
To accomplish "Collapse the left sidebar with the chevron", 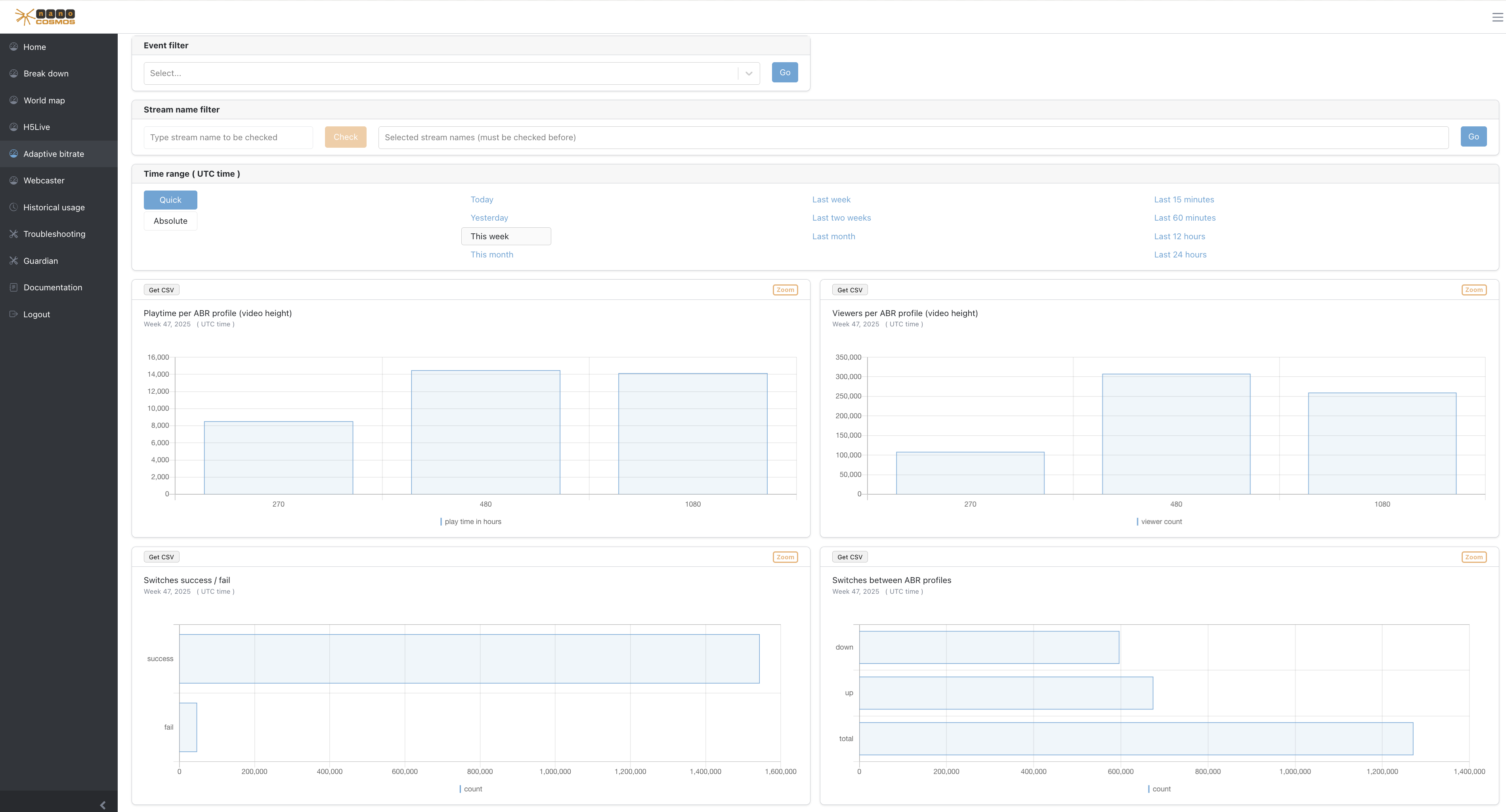I will (103, 804).
